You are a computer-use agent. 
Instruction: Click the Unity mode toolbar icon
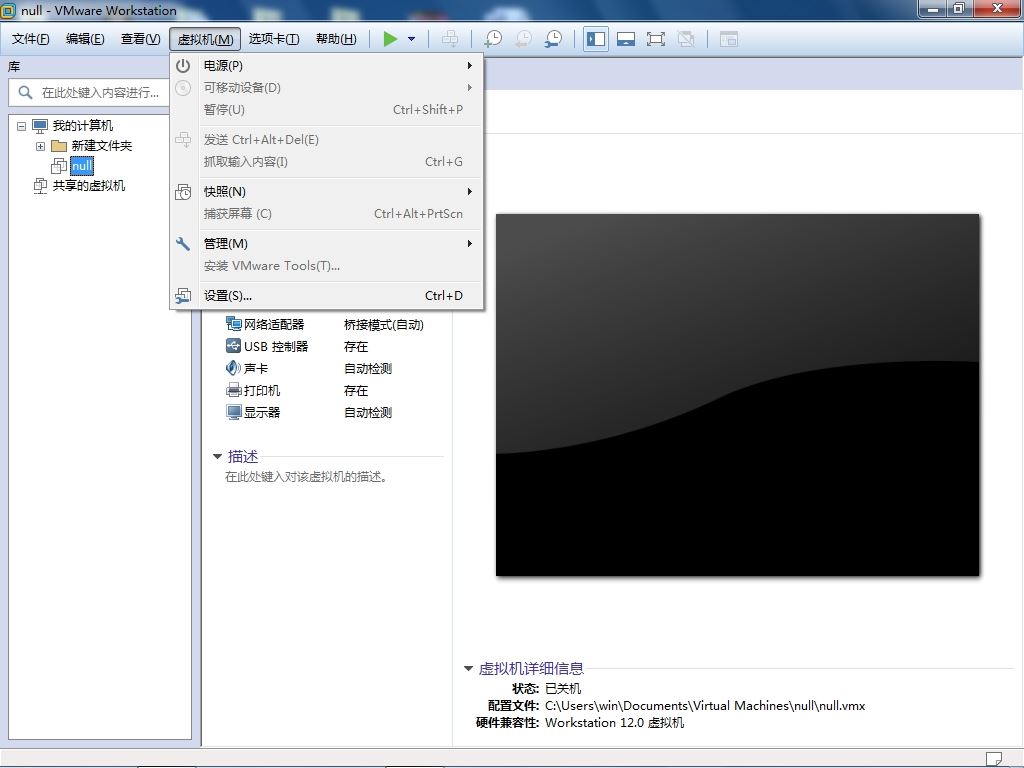pyautogui.click(x=686, y=39)
